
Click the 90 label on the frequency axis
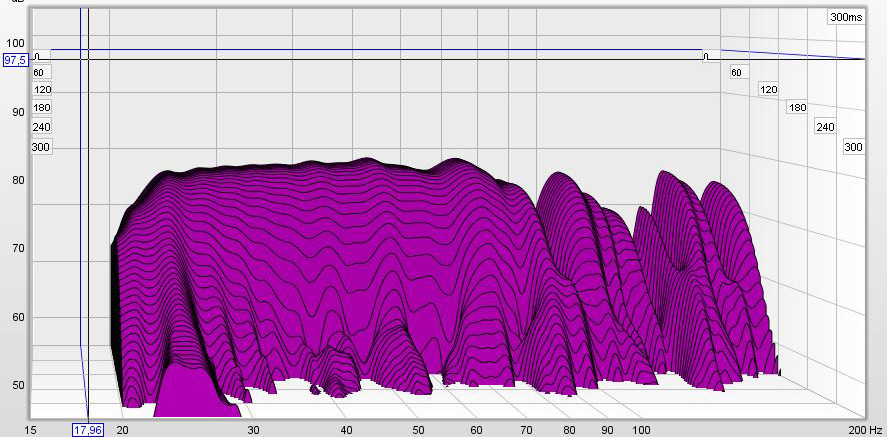point(607,430)
